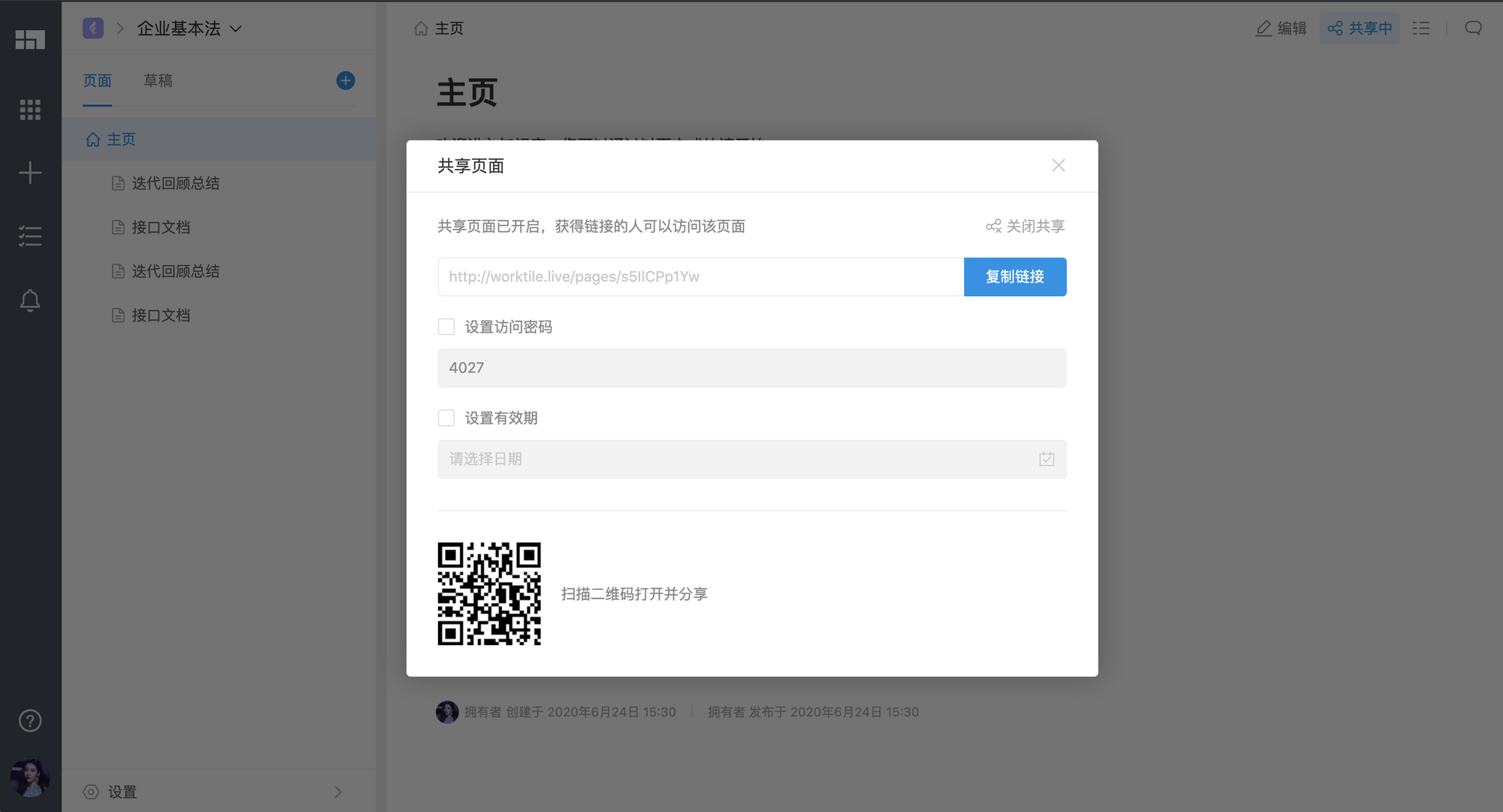Click the plus create icon in left rail
1503x812 pixels.
click(x=30, y=173)
